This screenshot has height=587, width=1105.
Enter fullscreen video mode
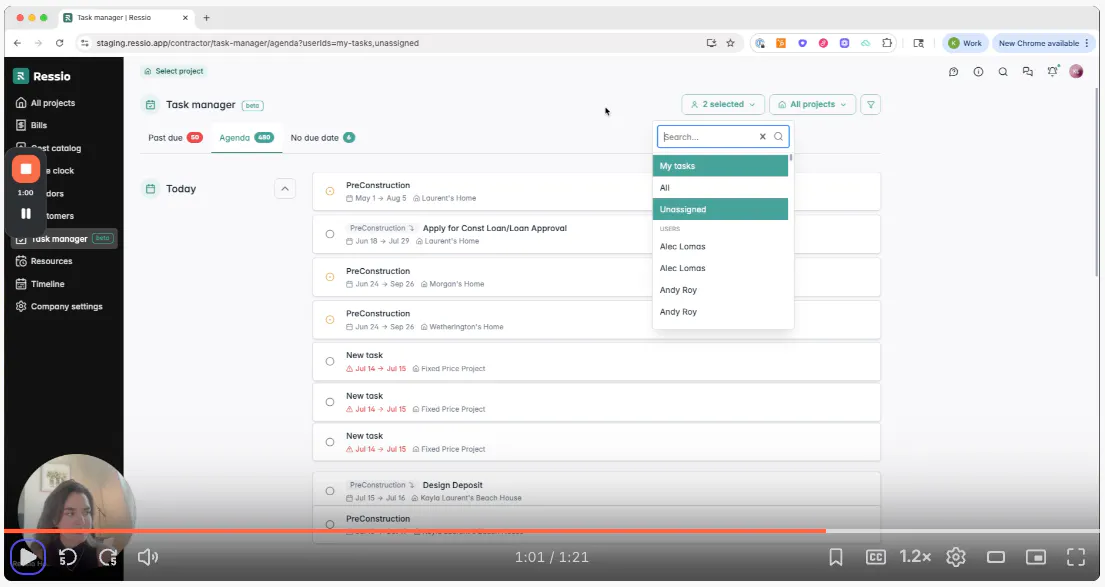coord(1076,557)
